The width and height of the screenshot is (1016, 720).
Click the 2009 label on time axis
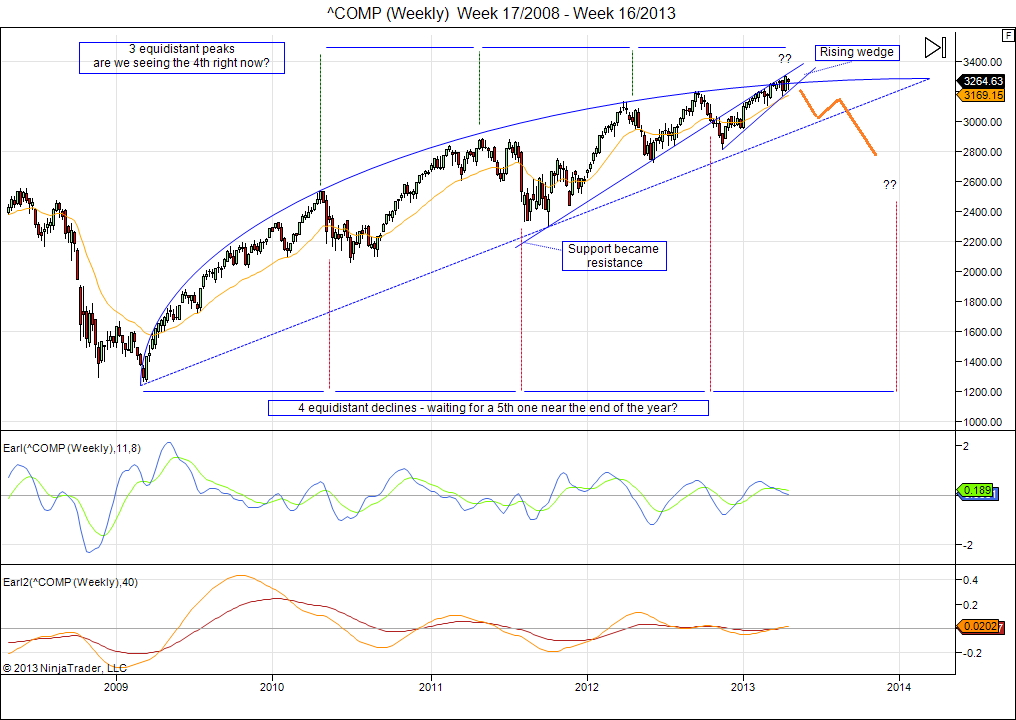click(x=116, y=686)
